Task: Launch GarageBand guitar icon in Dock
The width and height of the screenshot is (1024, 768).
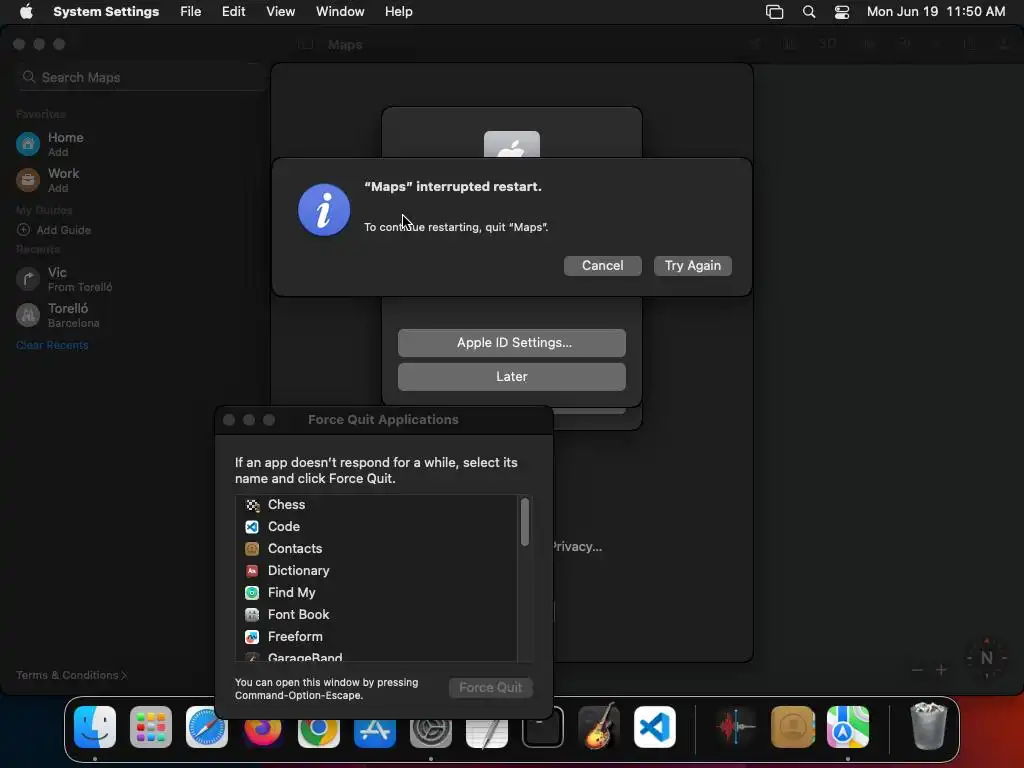Action: pyautogui.click(x=598, y=726)
